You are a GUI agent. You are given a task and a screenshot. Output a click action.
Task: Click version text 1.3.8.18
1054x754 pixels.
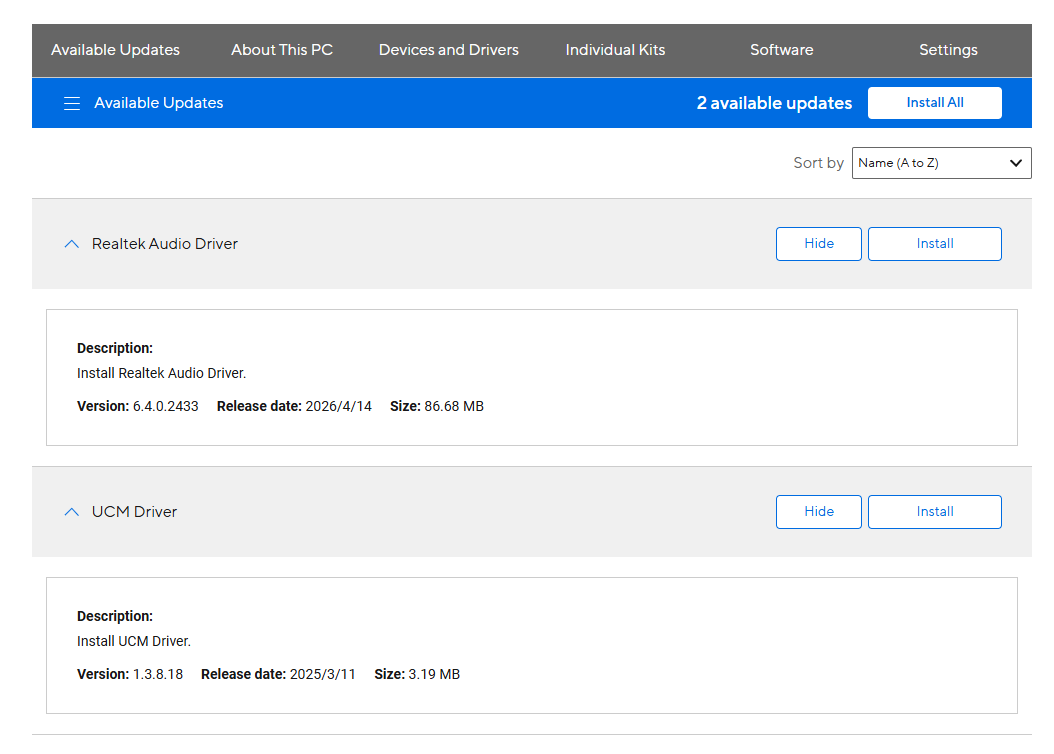coord(158,675)
